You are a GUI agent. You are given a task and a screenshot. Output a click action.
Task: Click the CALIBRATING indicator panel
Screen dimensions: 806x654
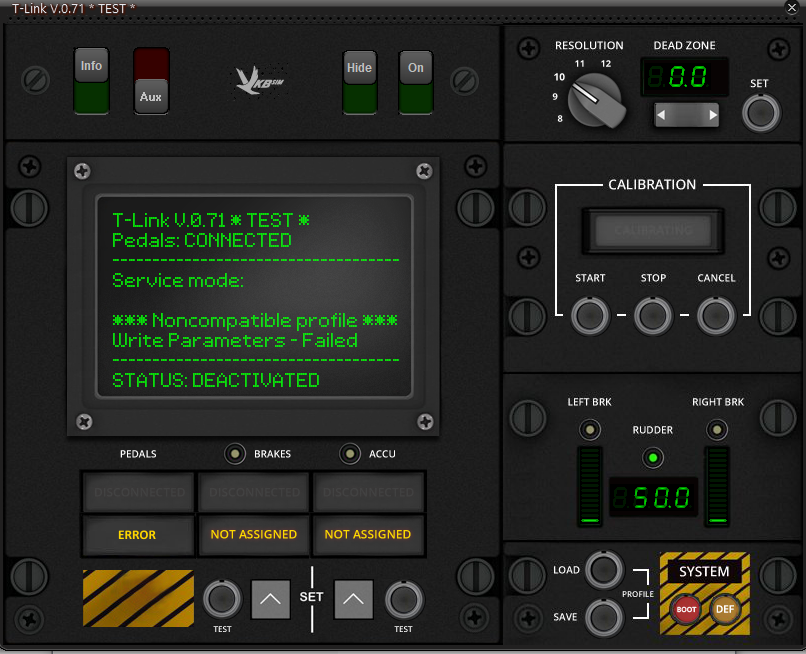(x=653, y=230)
